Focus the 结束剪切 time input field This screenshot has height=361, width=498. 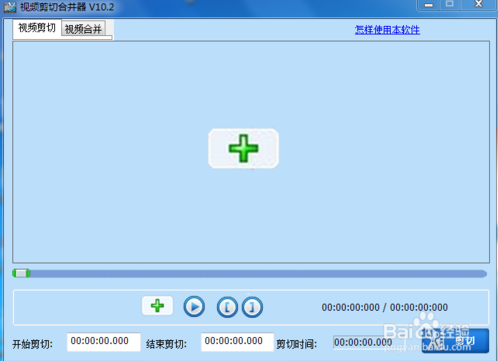(x=237, y=342)
